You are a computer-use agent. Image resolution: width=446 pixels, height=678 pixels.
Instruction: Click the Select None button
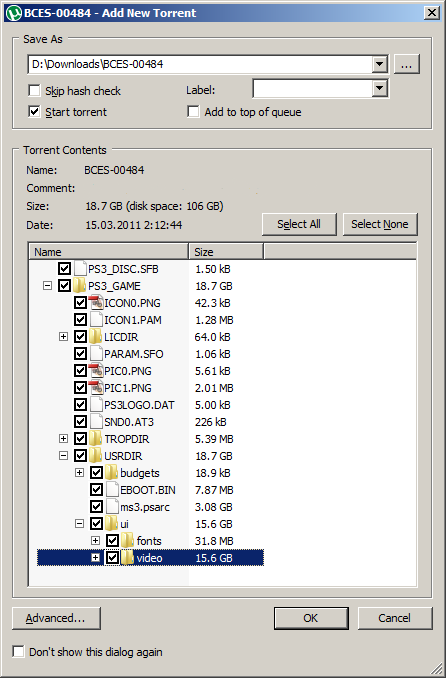tap(380, 224)
